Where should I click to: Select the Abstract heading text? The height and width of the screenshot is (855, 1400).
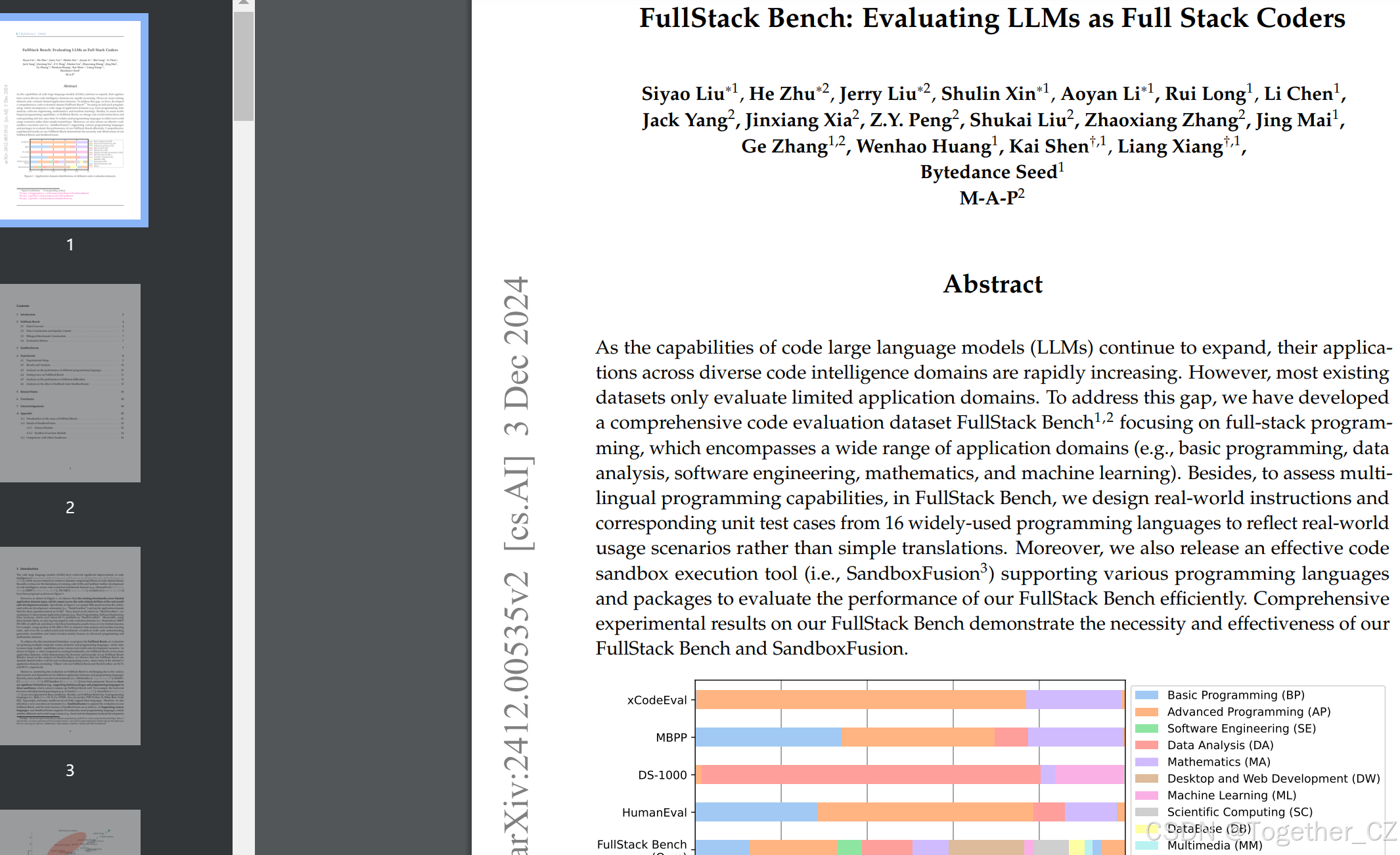click(992, 284)
